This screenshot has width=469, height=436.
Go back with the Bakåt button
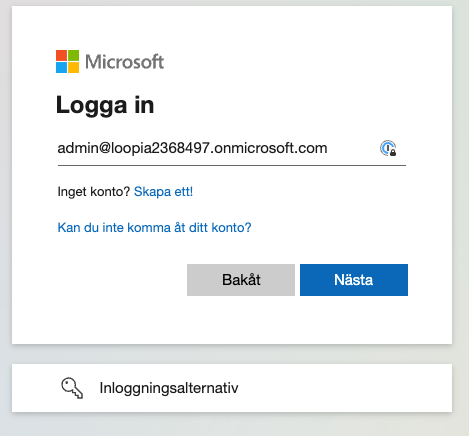241,280
